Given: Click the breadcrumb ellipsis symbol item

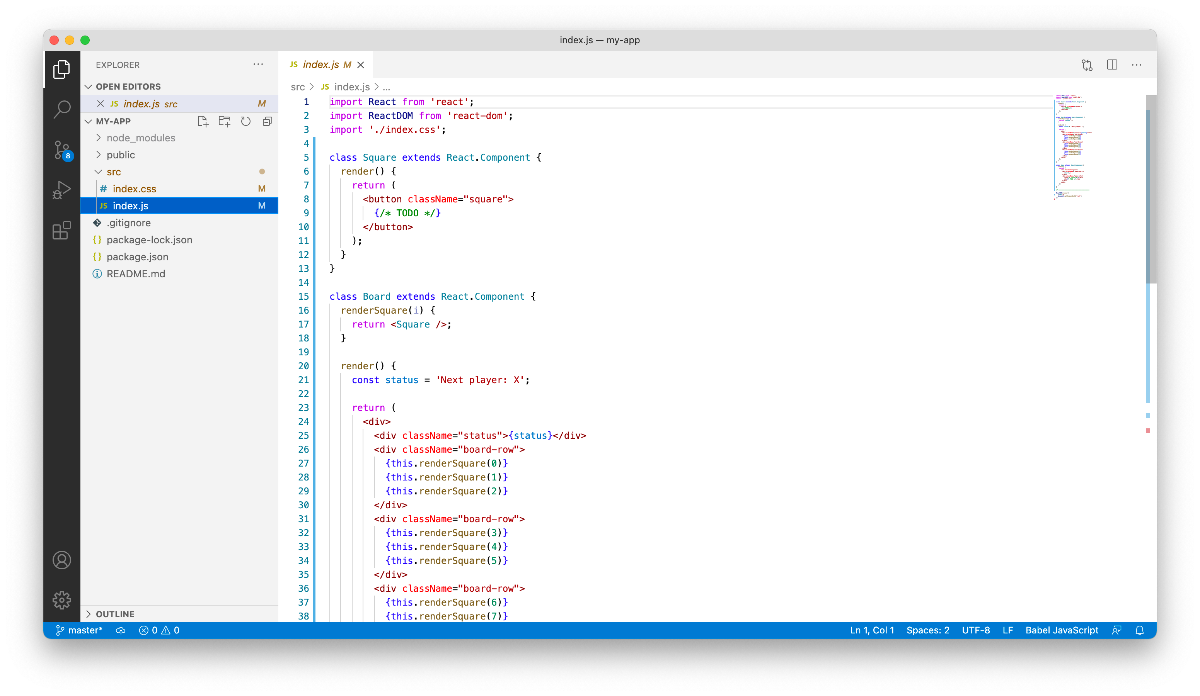Looking at the screenshot, I should click(386, 87).
